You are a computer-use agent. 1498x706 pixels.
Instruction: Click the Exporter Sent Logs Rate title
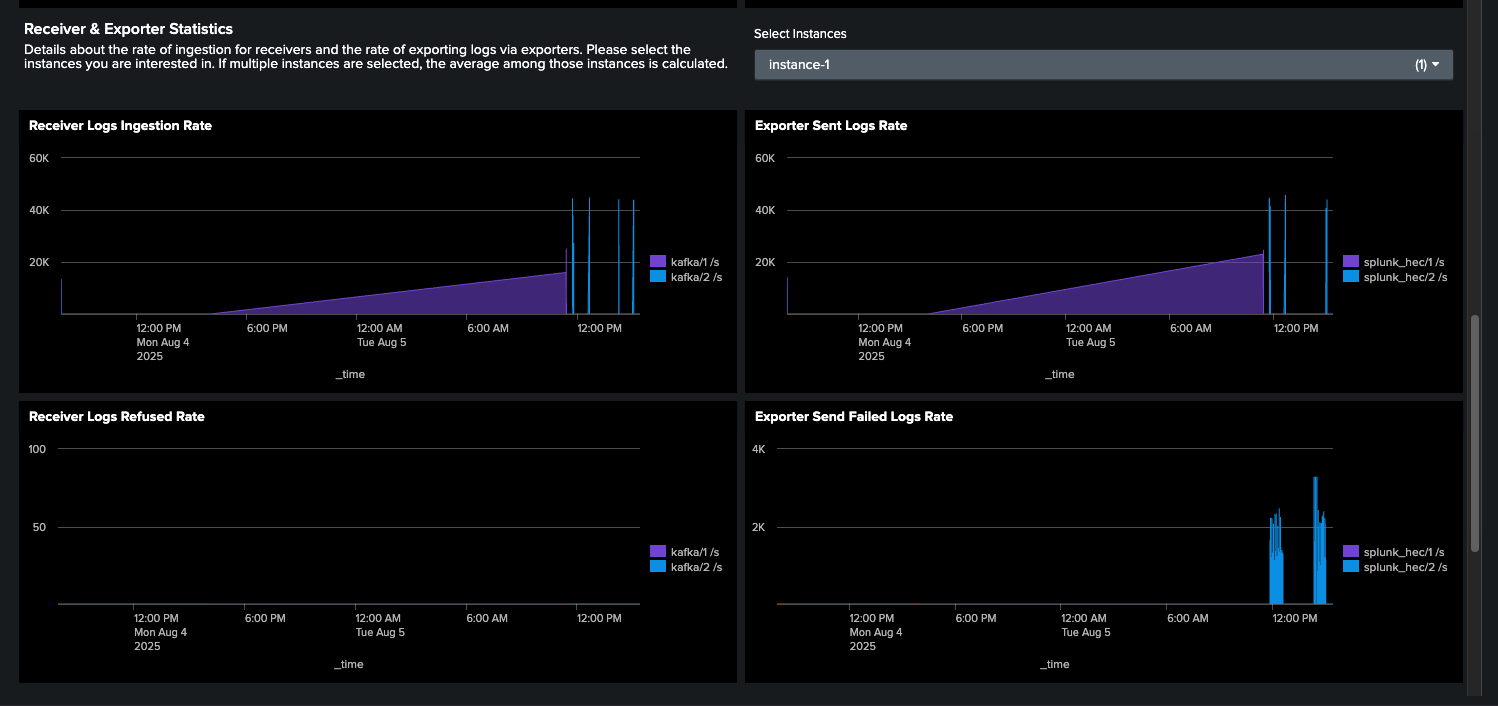pos(831,126)
